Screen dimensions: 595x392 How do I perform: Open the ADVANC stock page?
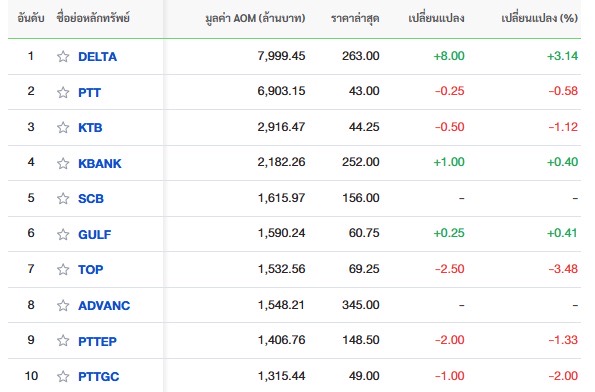[104, 305]
